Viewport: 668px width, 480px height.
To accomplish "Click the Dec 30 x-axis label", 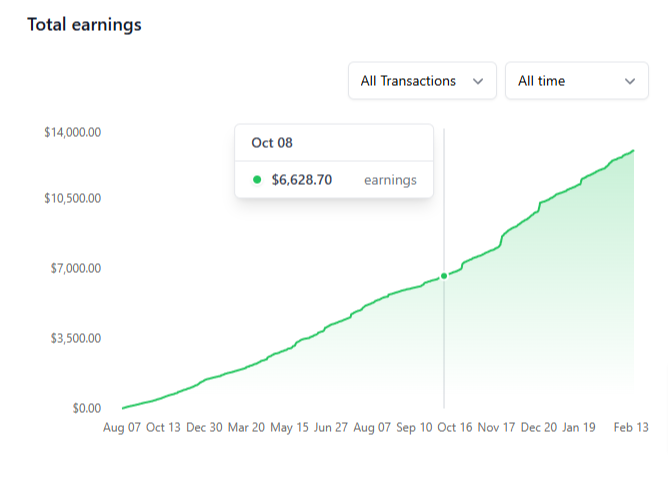I will tap(204, 427).
